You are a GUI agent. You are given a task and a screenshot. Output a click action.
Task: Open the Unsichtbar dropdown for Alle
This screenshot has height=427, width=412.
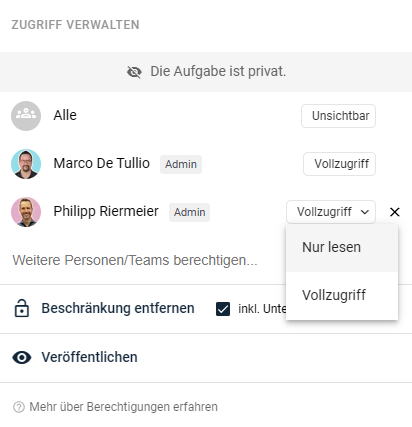[338, 116]
